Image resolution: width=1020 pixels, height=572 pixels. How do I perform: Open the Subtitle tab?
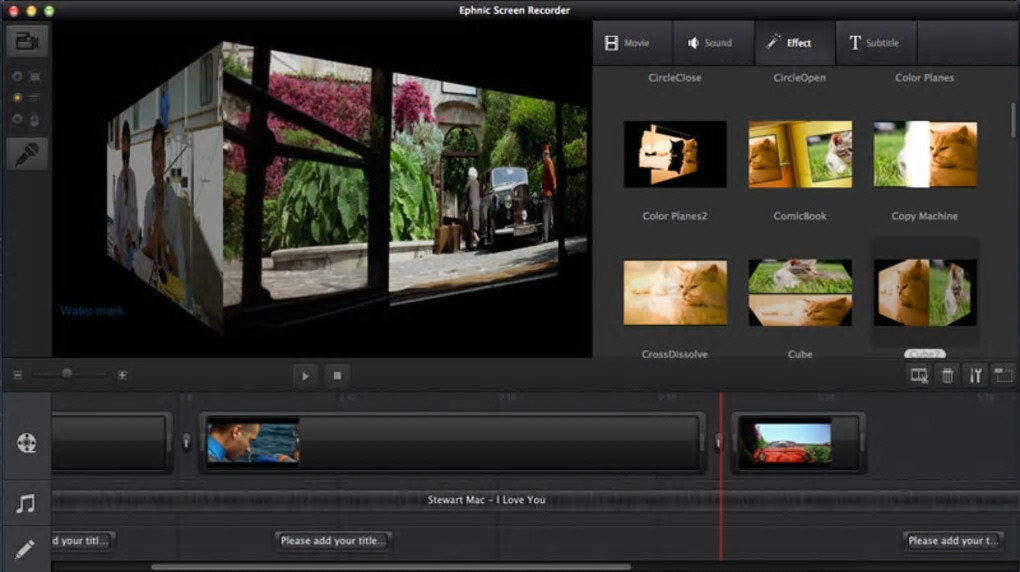click(874, 43)
